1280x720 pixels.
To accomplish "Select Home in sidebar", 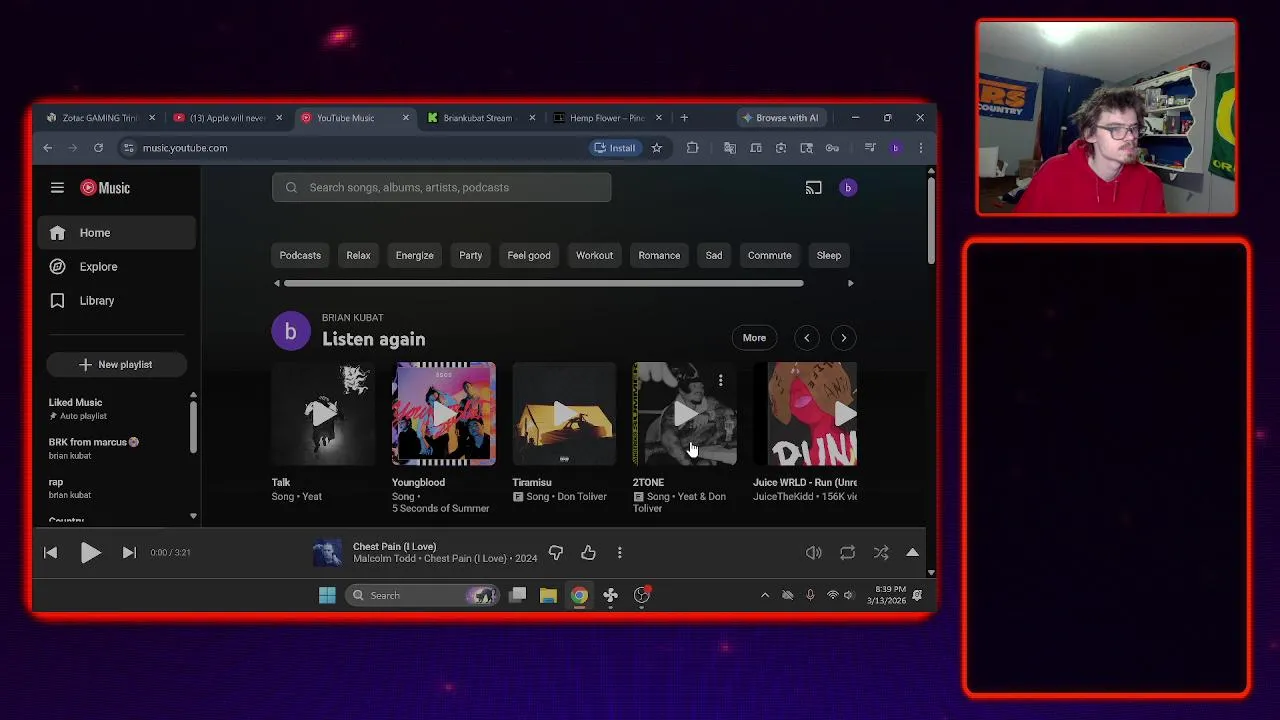I will coord(117,232).
